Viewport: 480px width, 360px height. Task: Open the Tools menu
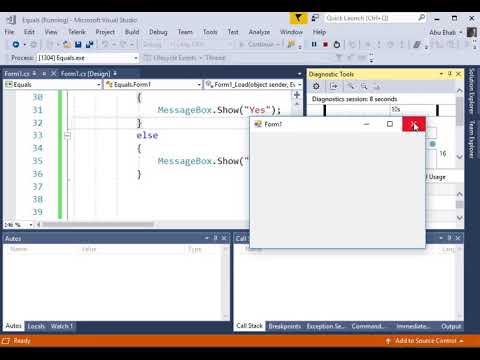[x=210, y=32]
